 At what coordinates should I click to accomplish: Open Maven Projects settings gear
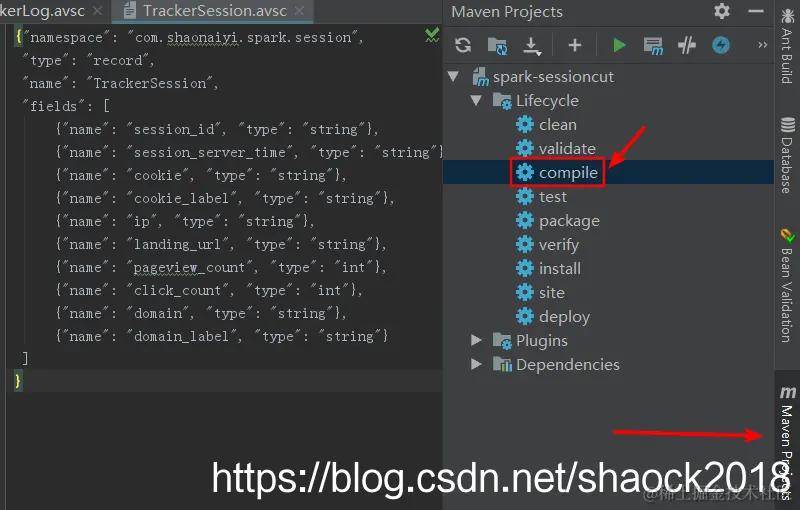pyautogui.click(x=721, y=11)
